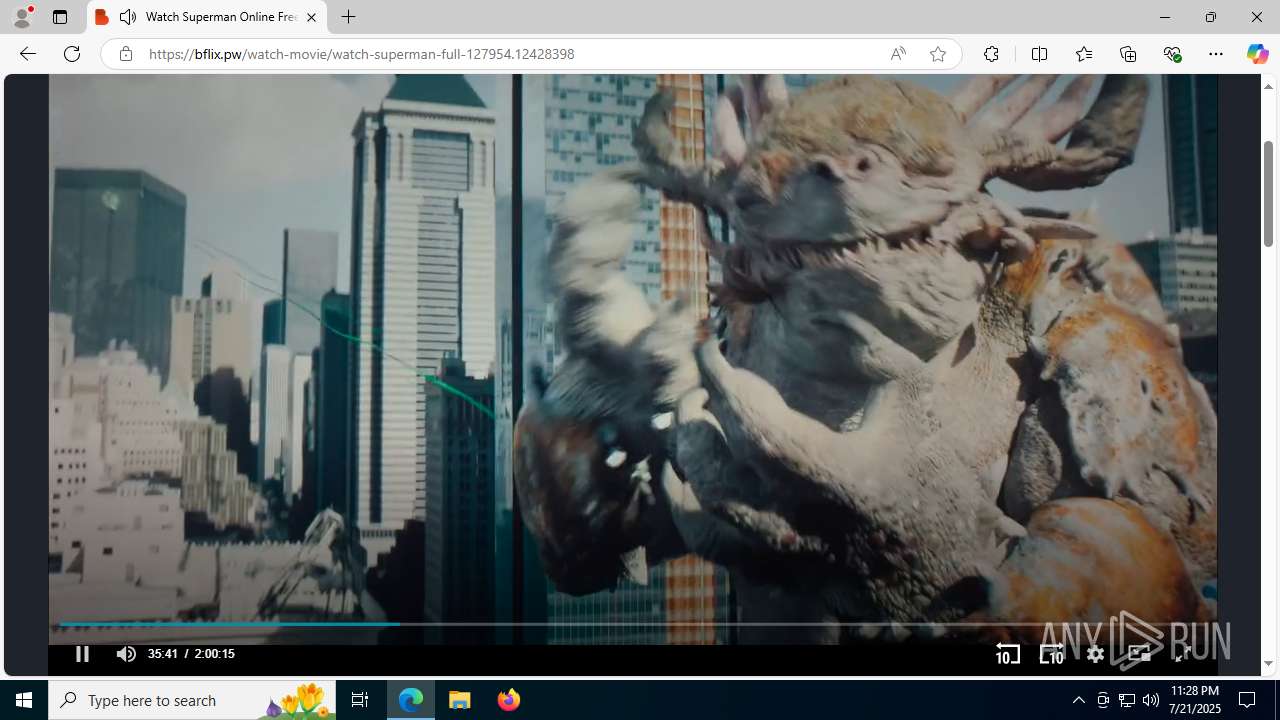Viewport: 1280px width, 720px height.
Task: Open the clock showing 11:28 PM
Action: (1194, 700)
